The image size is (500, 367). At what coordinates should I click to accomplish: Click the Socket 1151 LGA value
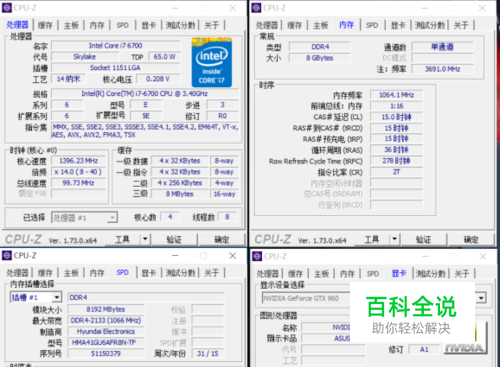click(116, 68)
